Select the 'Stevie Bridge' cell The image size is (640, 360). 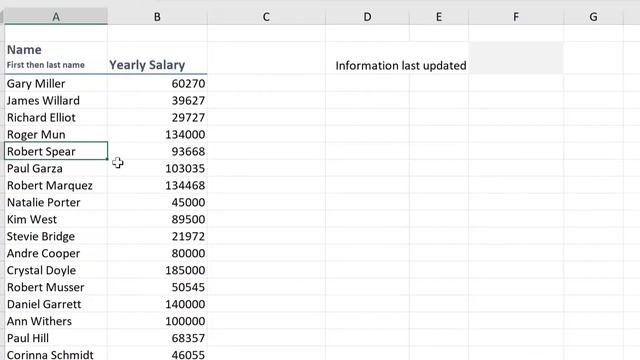(x=56, y=236)
